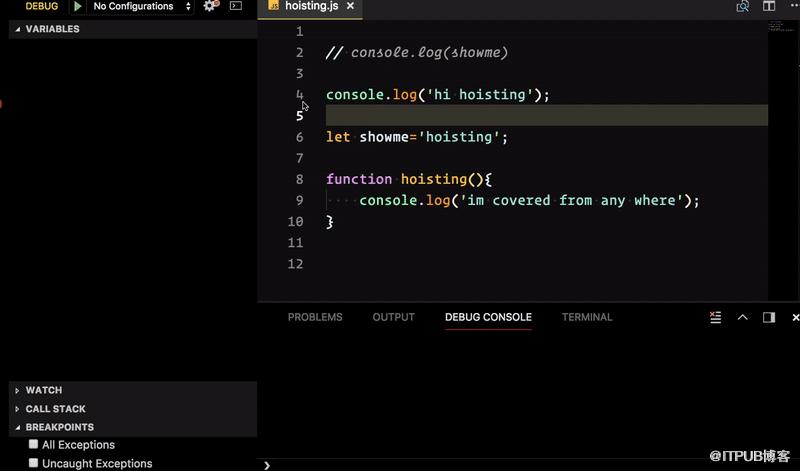800x471 pixels.
Task: Maximize panel with the up chevron
Action: [742, 317]
